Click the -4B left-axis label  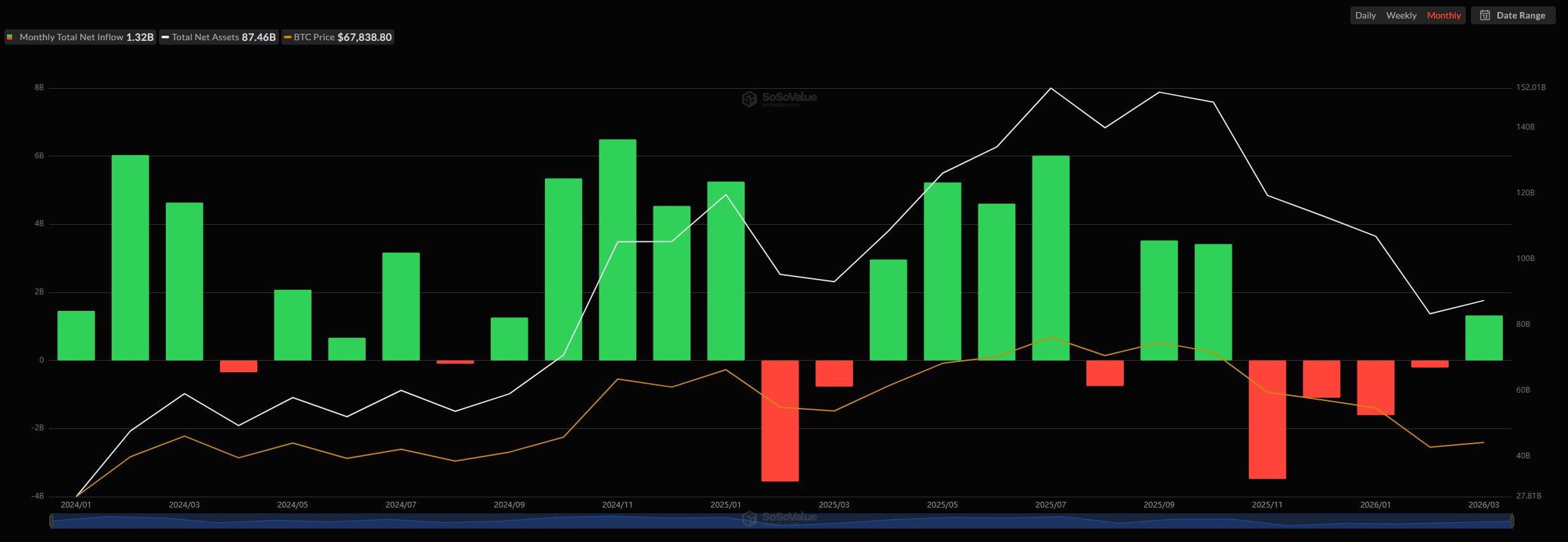pyautogui.click(x=38, y=496)
